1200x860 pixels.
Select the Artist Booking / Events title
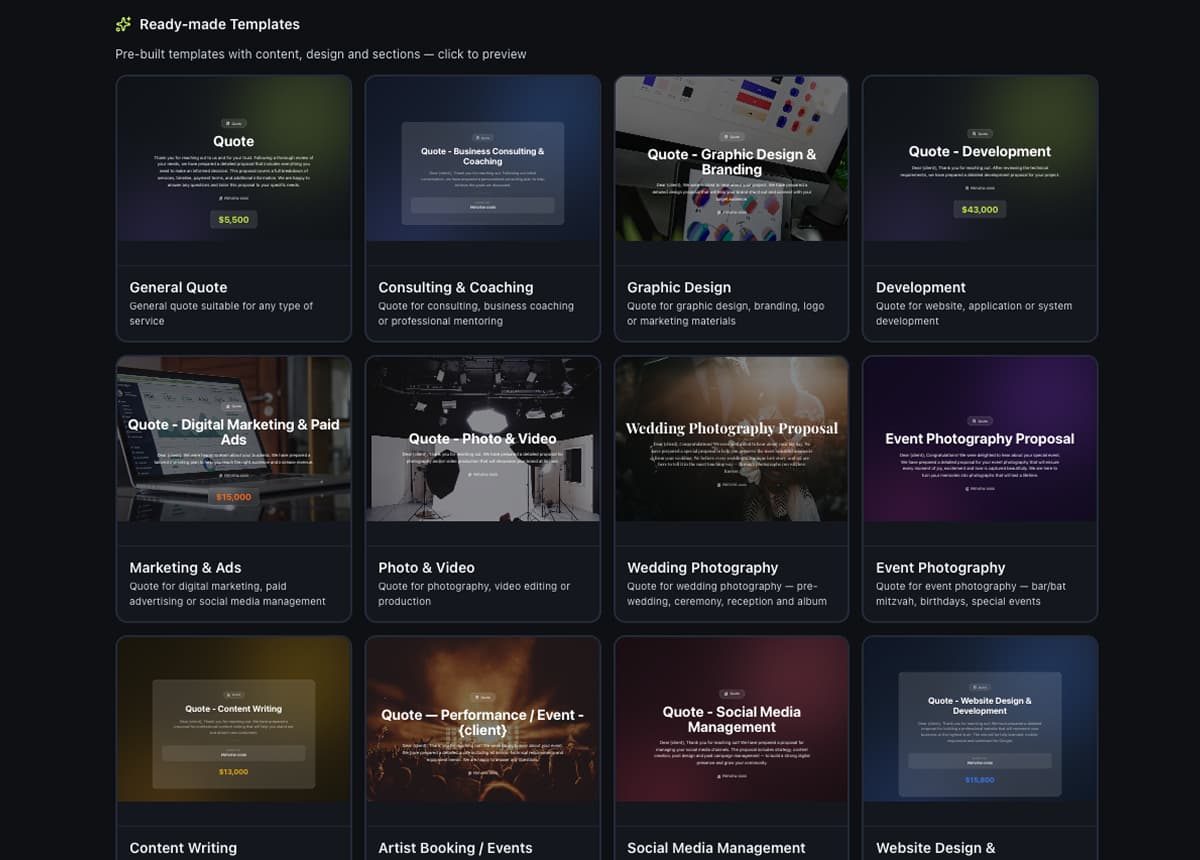455,848
